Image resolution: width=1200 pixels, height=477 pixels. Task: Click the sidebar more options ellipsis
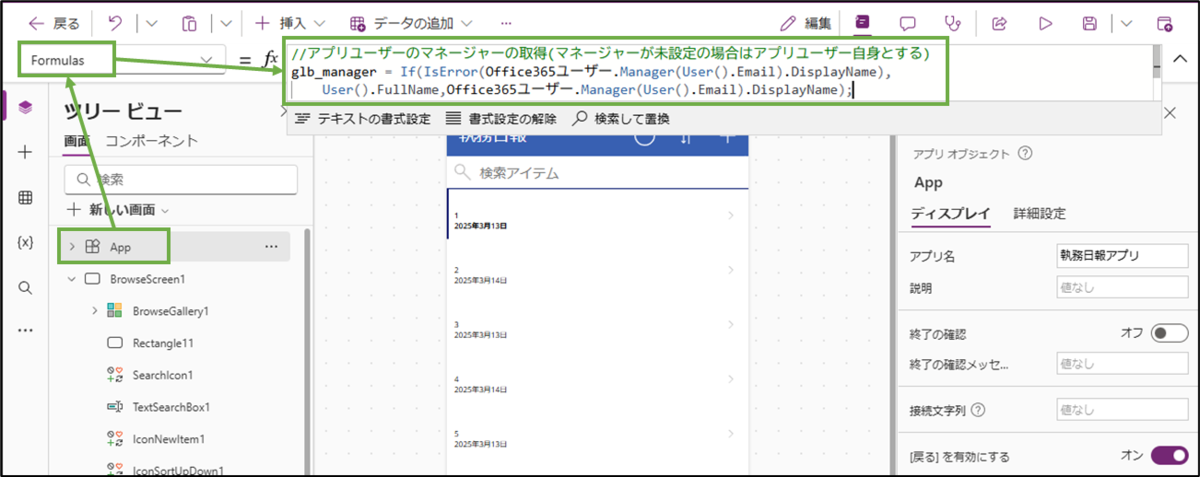coord(25,331)
